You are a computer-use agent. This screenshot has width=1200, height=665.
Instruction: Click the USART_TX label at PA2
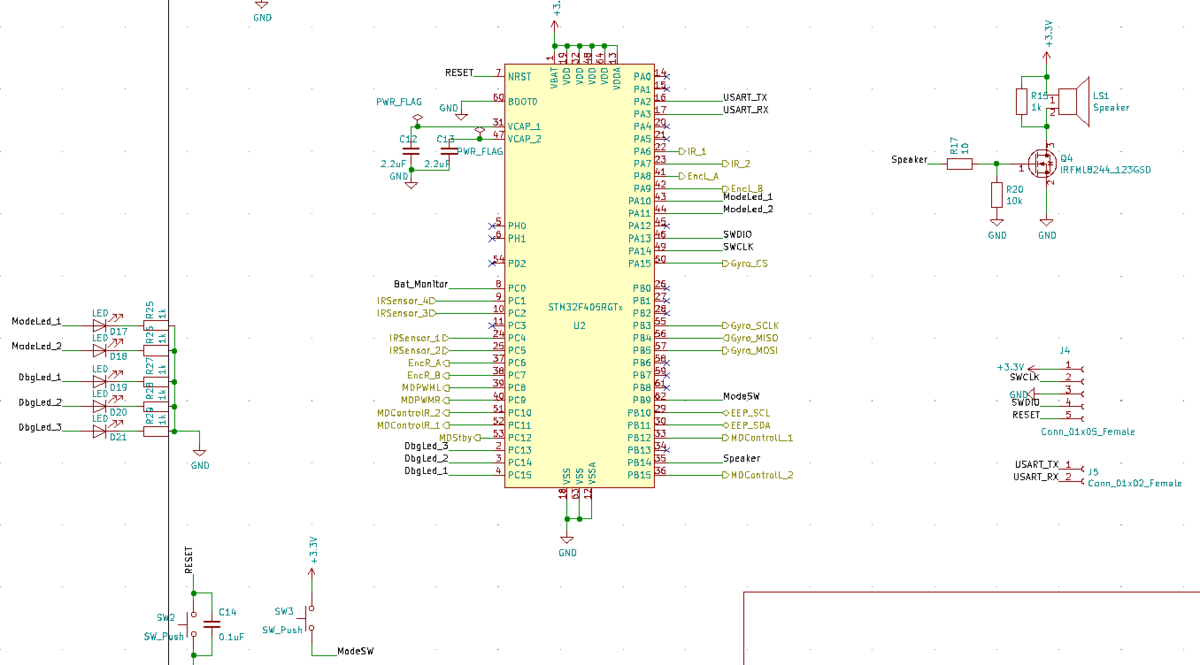745,97
